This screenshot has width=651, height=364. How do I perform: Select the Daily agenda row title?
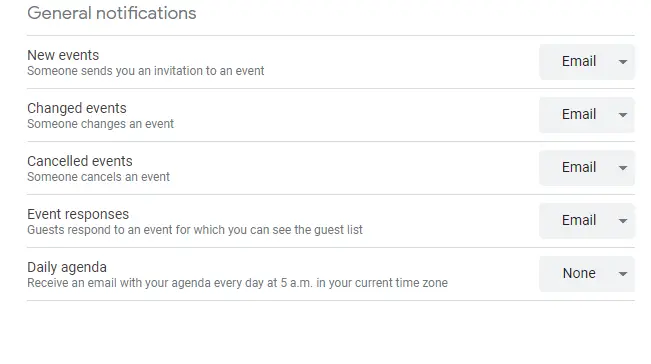click(x=67, y=268)
